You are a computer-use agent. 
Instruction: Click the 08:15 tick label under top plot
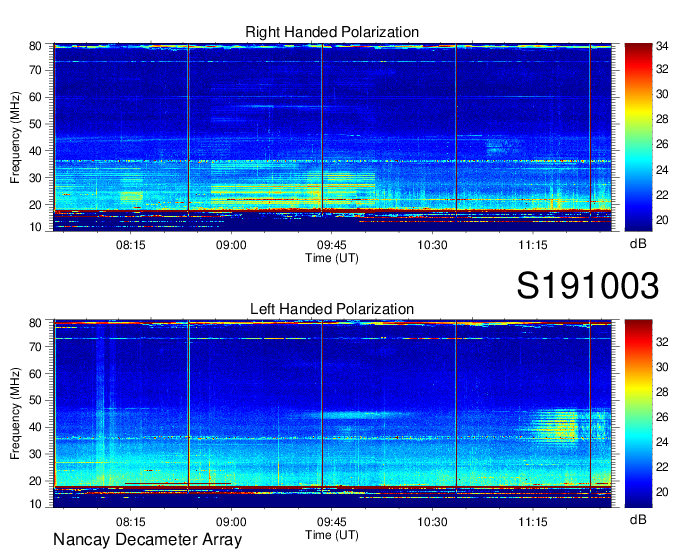pos(131,245)
